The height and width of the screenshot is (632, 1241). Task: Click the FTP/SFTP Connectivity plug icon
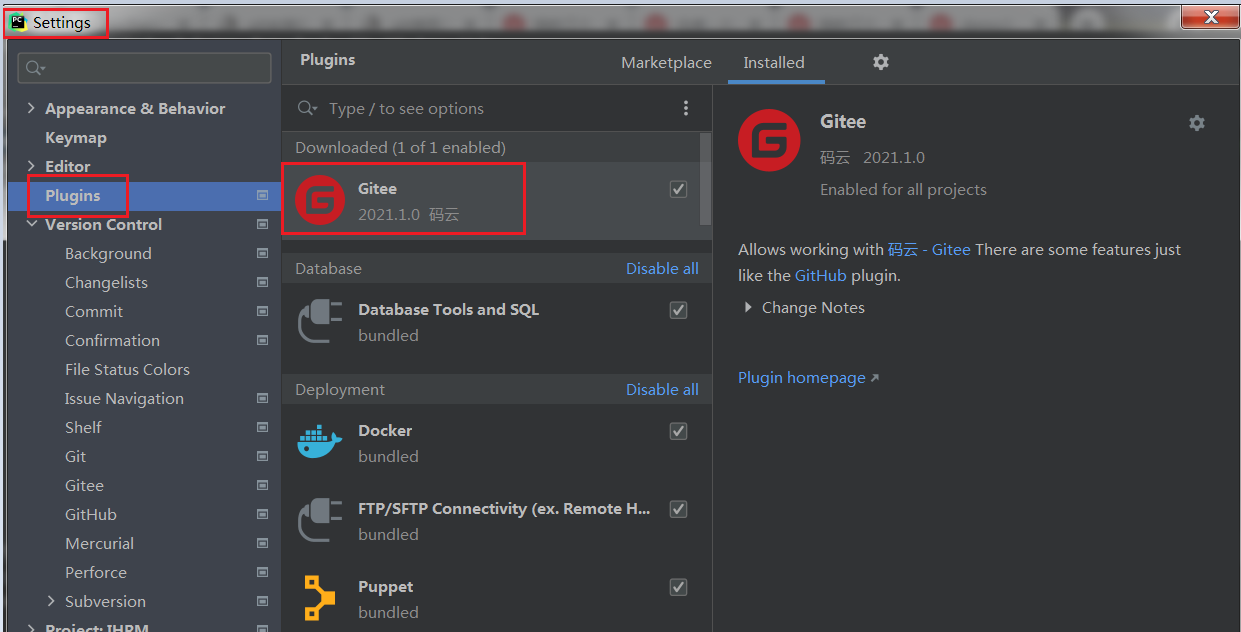point(320,521)
